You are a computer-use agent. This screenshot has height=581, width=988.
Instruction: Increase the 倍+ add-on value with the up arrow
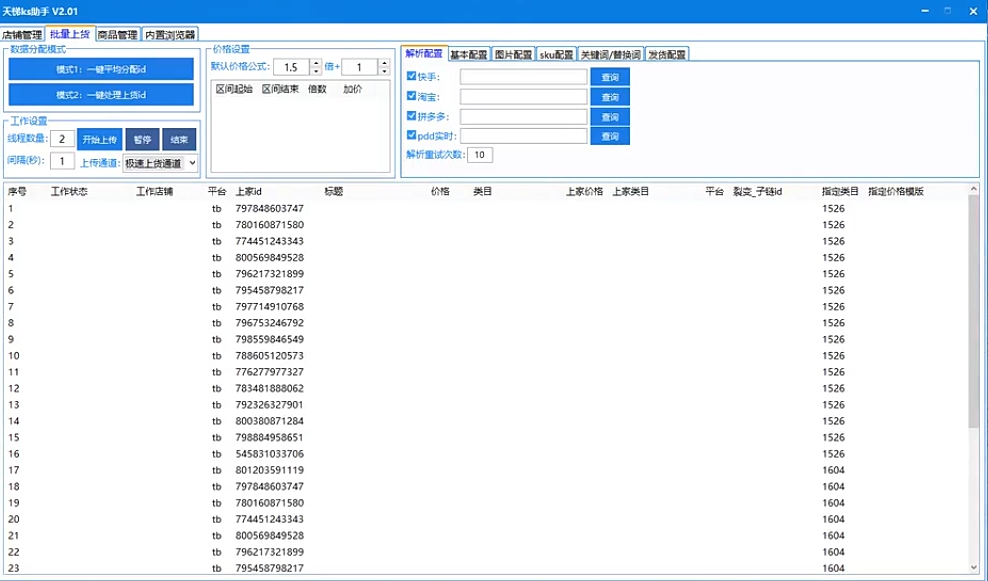point(384,63)
